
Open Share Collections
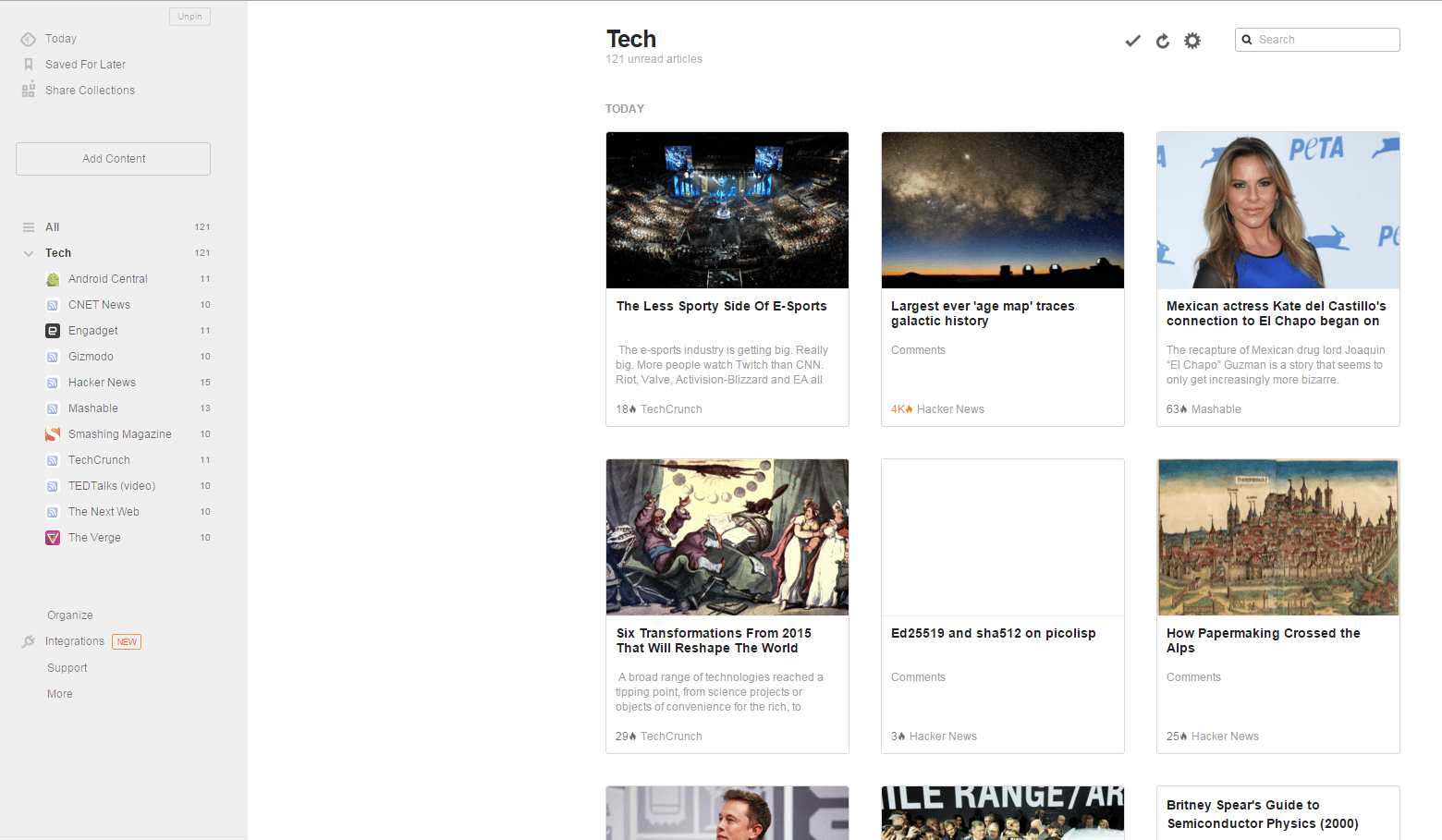point(90,91)
